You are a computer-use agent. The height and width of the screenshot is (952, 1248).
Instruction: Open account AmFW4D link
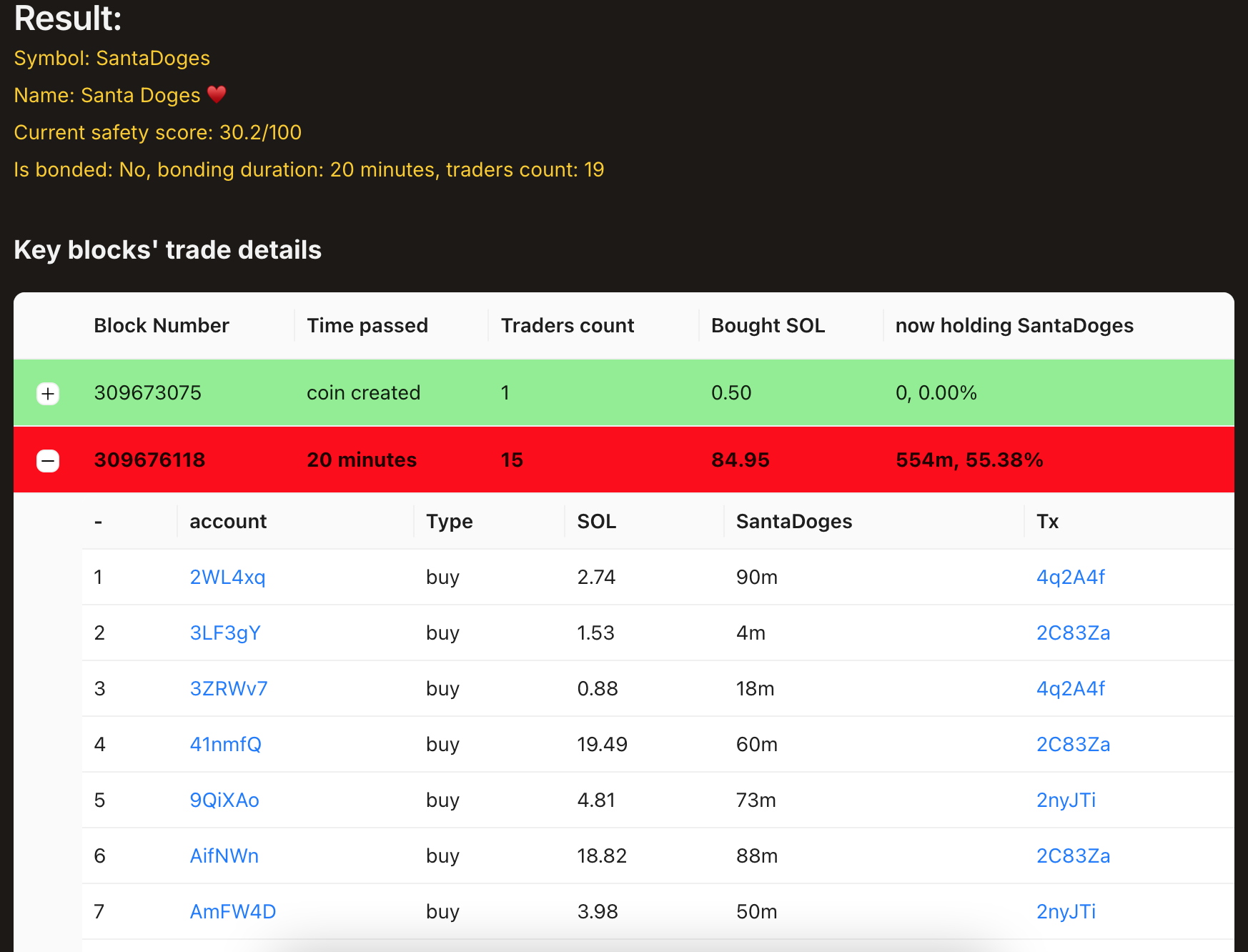tap(233, 912)
